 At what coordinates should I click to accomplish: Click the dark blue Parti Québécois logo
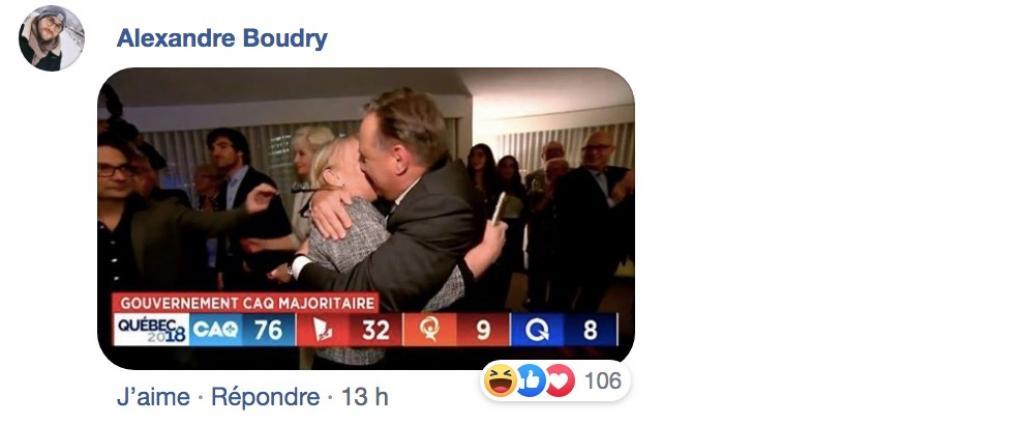pos(537,329)
